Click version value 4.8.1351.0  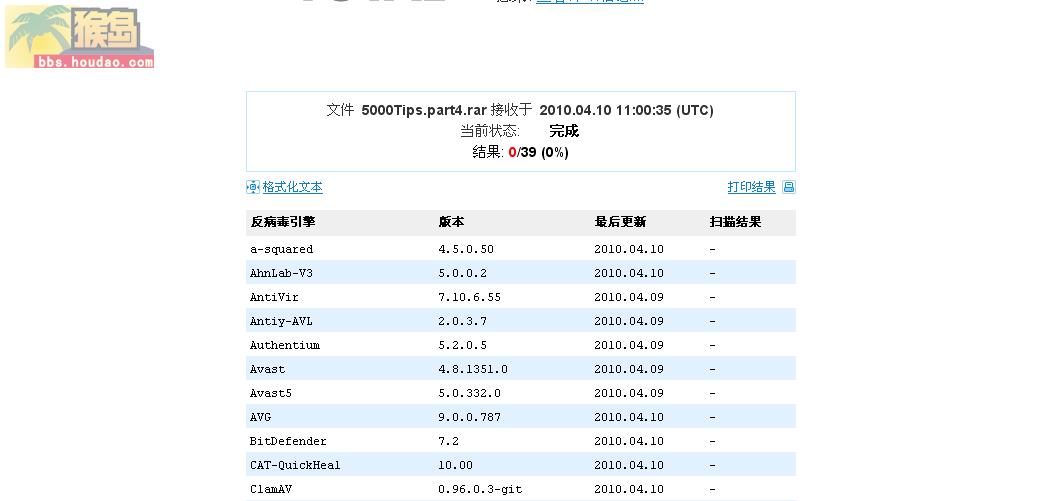(473, 369)
